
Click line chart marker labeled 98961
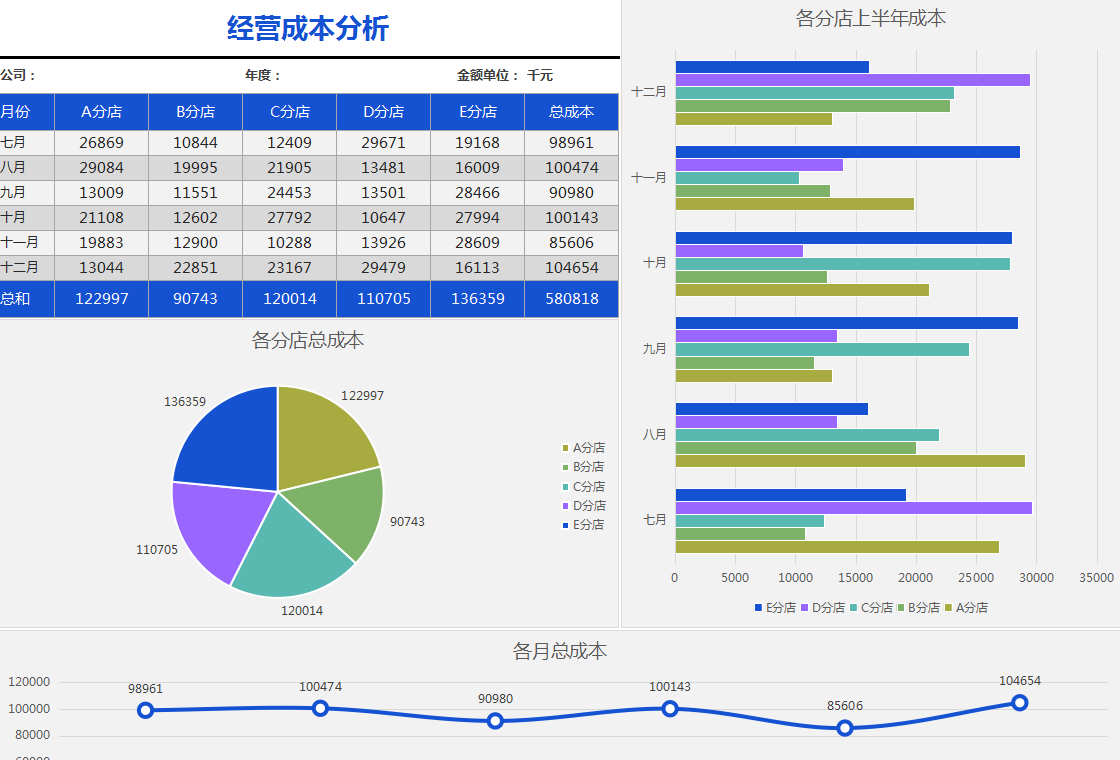click(x=146, y=711)
